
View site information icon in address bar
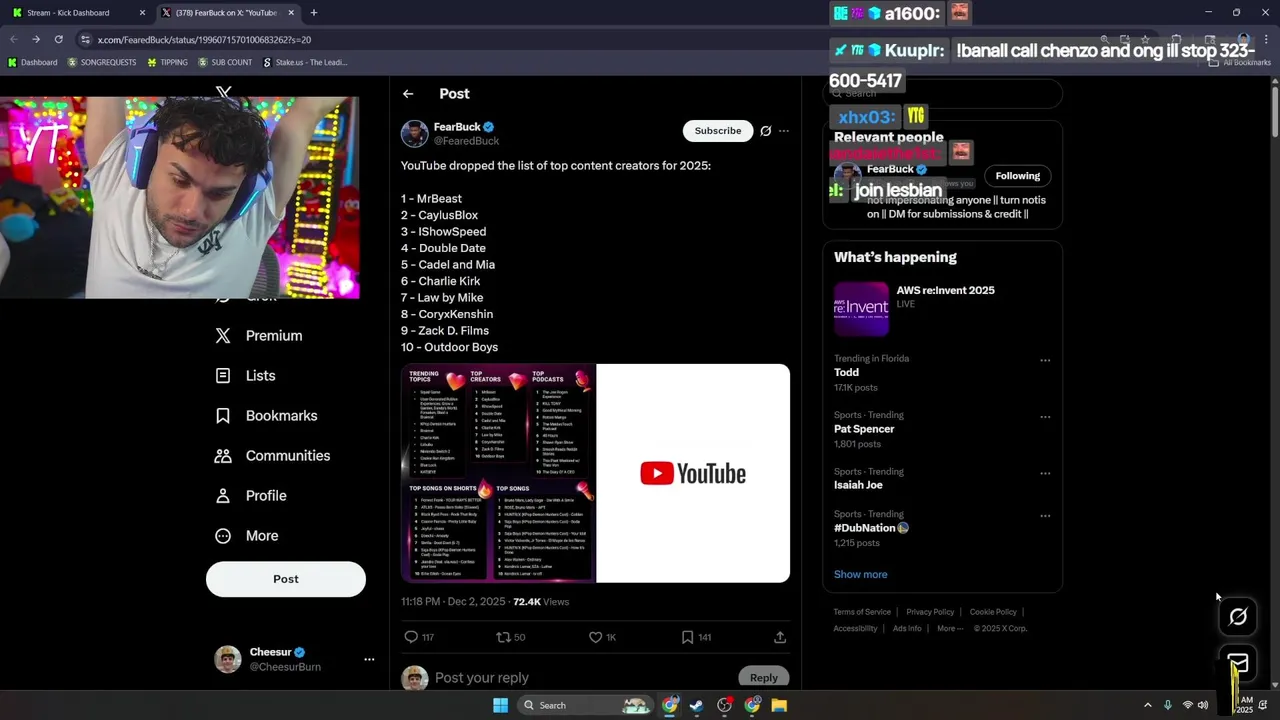point(86,39)
